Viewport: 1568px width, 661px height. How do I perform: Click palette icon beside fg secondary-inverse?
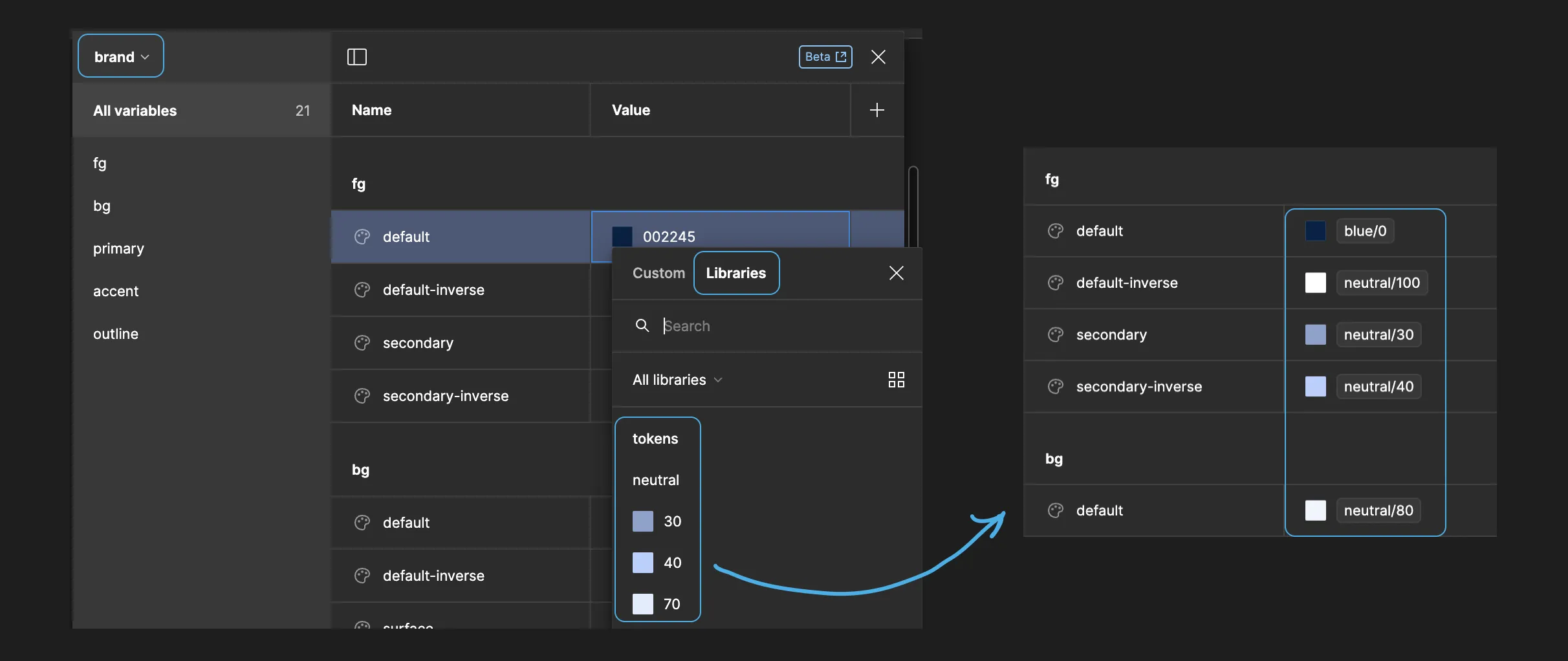click(362, 396)
